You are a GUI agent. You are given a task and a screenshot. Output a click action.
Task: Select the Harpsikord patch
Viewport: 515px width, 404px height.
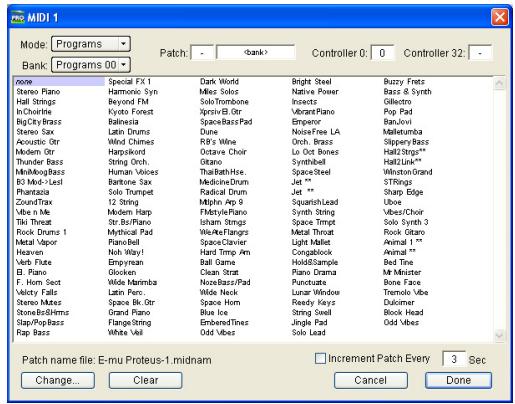[x=126, y=152]
